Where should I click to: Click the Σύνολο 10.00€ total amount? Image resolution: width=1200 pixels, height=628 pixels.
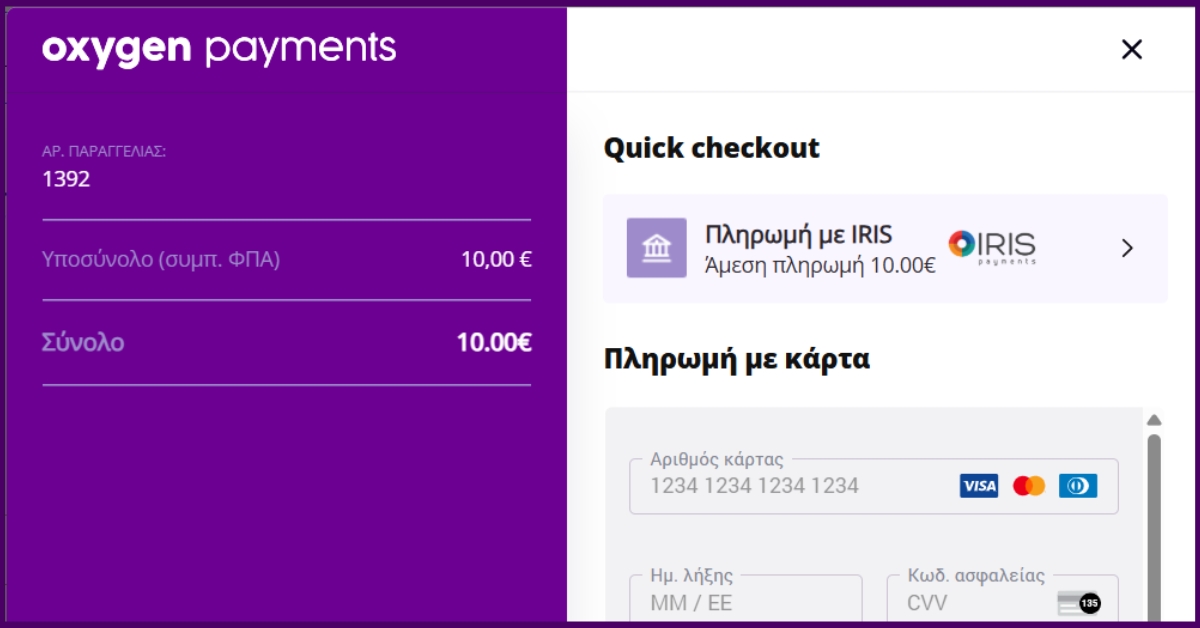tap(494, 343)
